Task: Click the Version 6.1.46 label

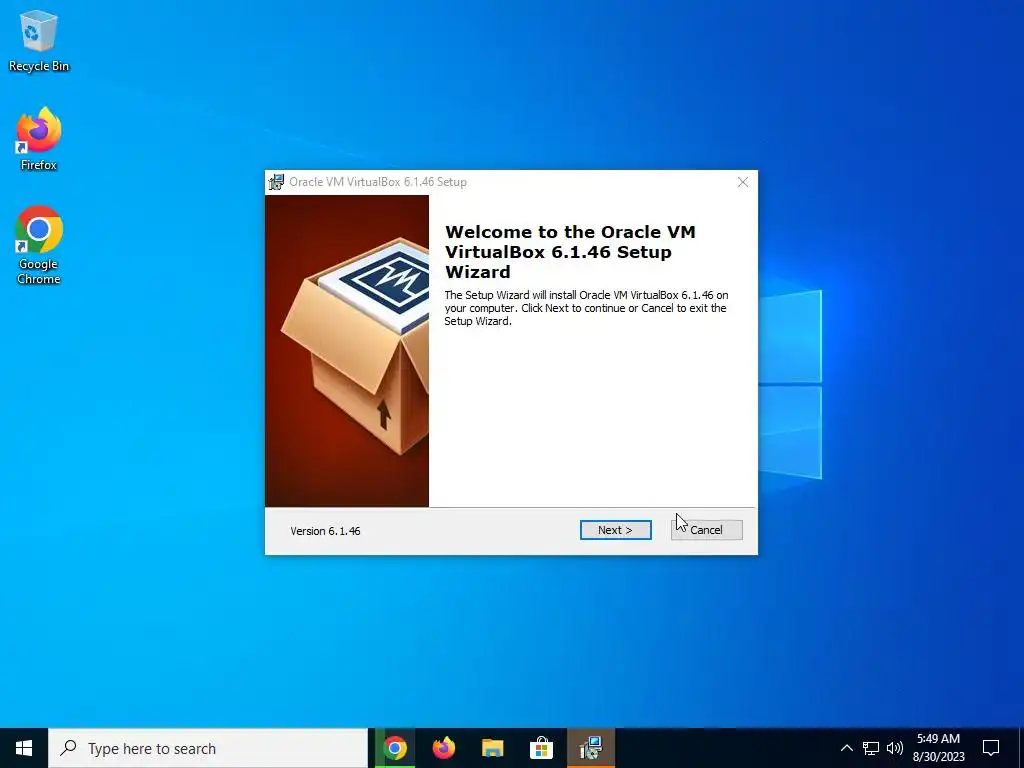Action: 325,531
